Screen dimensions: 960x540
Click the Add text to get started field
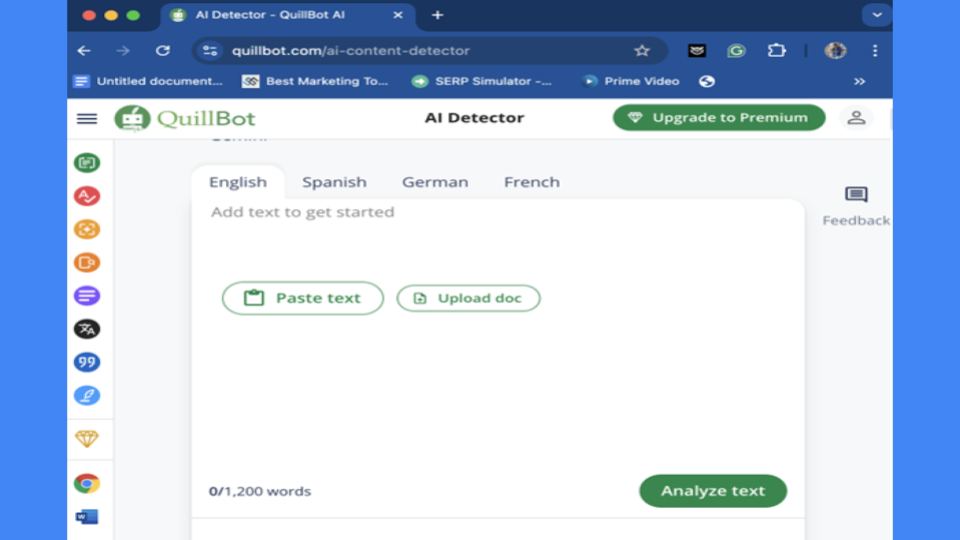coord(302,212)
